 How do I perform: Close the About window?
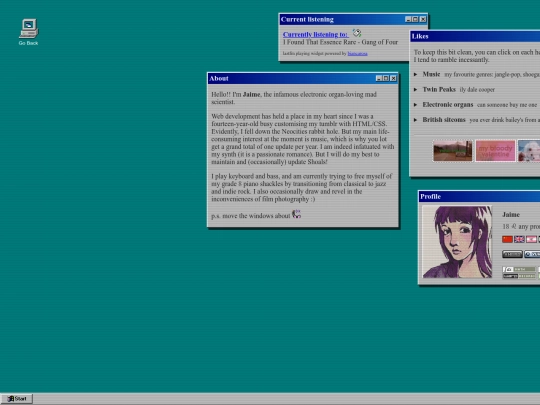(x=393, y=79)
